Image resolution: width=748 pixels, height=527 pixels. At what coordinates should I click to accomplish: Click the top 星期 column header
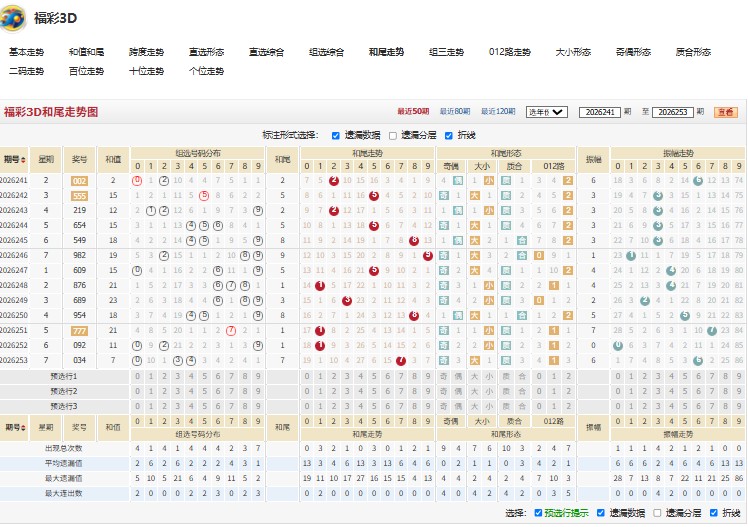(46, 160)
